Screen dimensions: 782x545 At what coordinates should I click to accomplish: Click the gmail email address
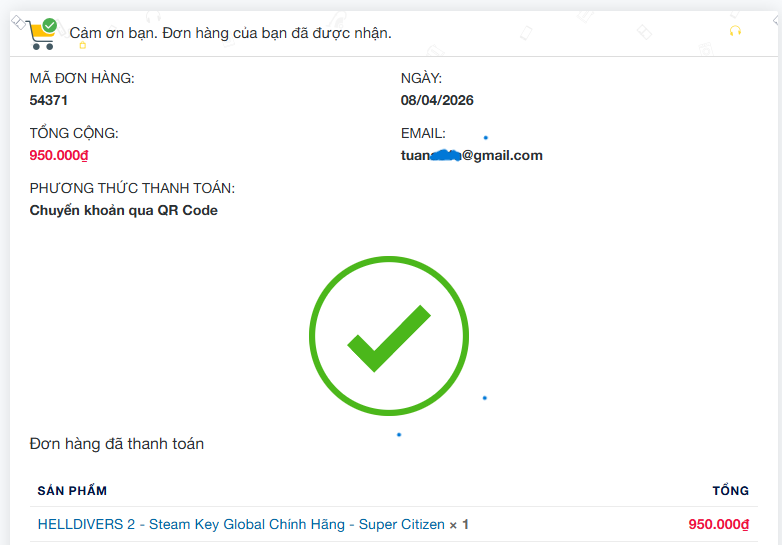click(x=472, y=155)
